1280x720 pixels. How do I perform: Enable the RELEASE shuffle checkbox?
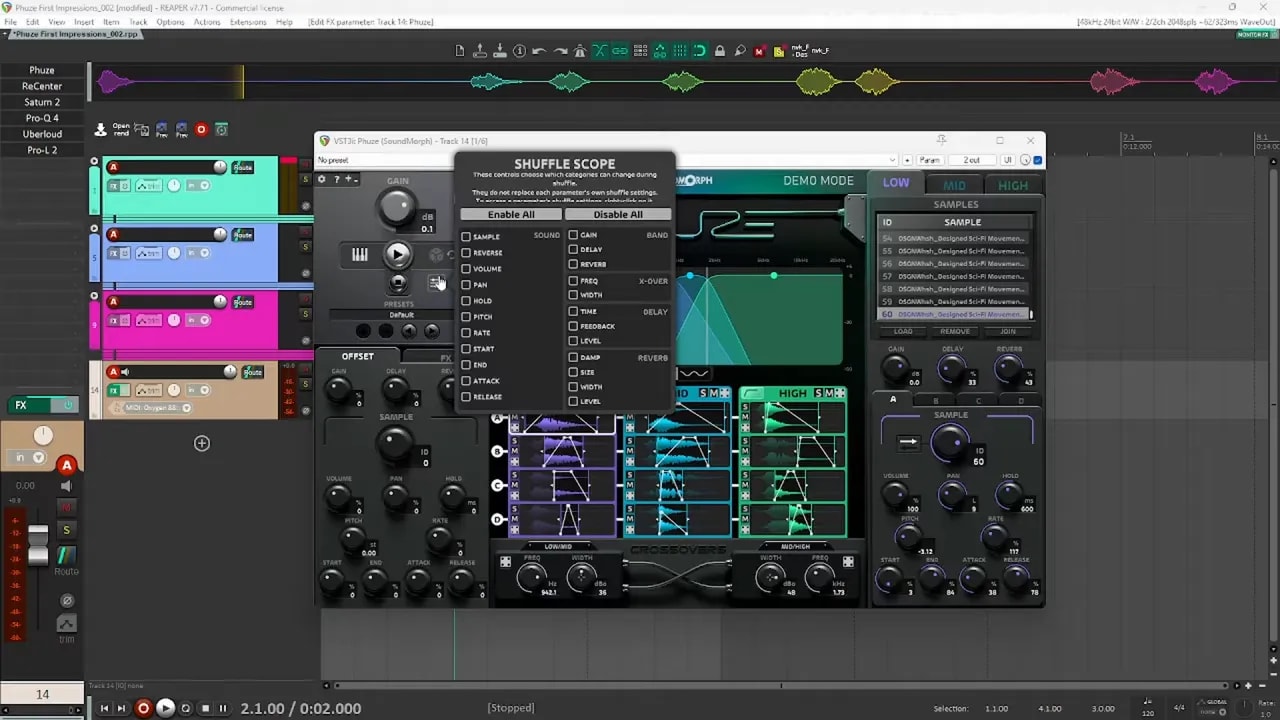[x=466, y=397]
